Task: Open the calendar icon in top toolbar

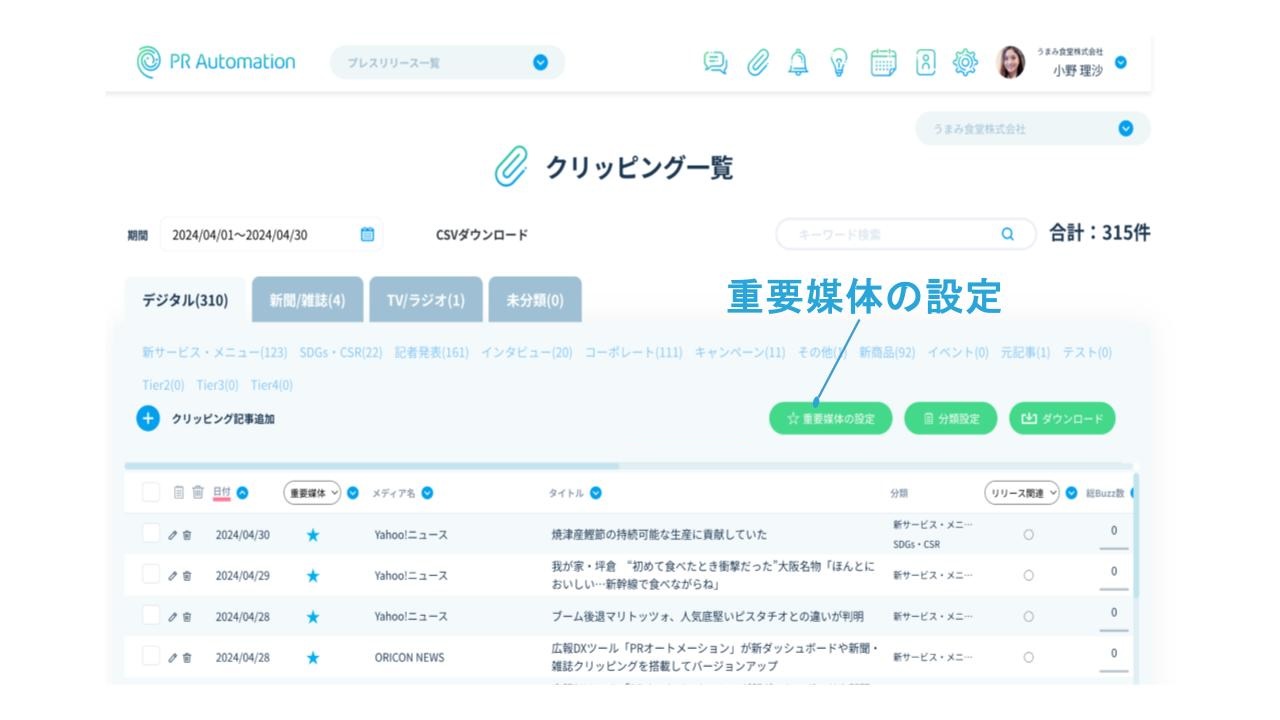Action: pyautogui.click(x=883, y=63)
